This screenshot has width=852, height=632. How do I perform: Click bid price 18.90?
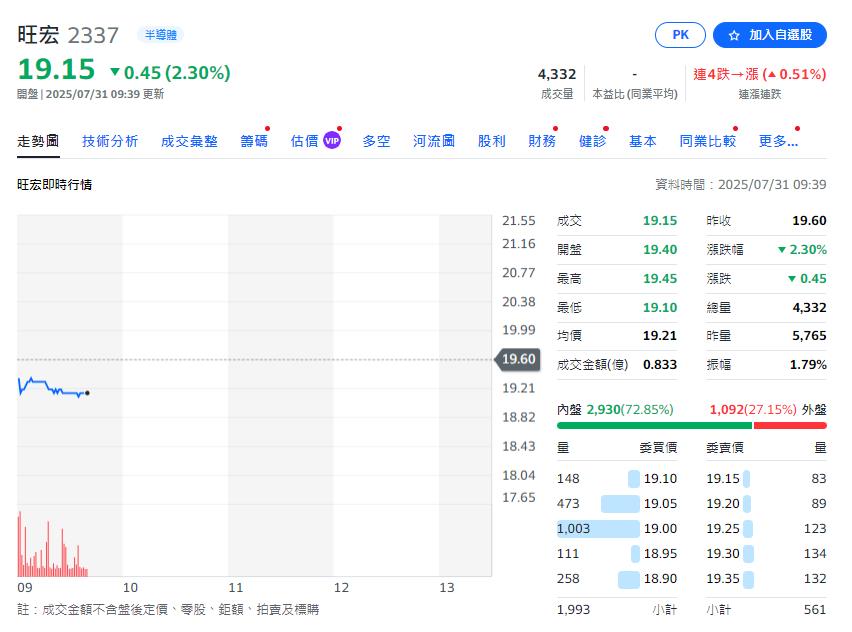(660, 579)
